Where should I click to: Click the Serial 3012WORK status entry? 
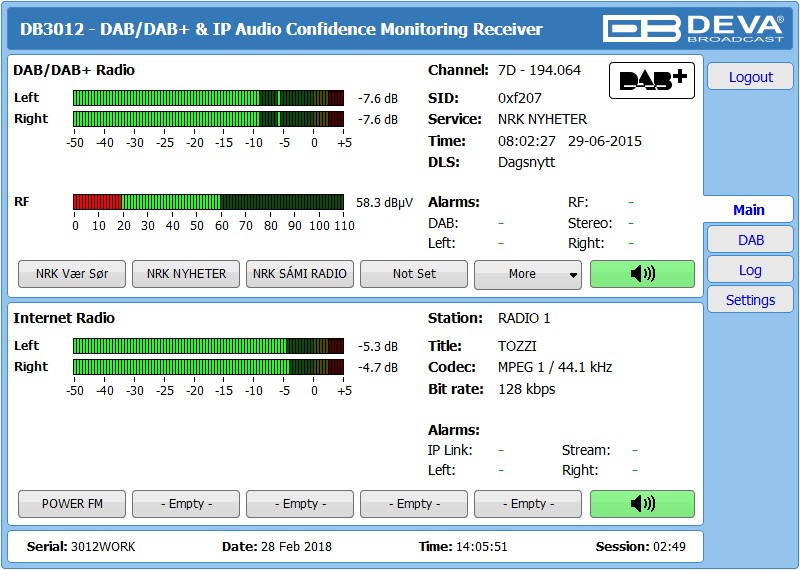tap(81, 547)
